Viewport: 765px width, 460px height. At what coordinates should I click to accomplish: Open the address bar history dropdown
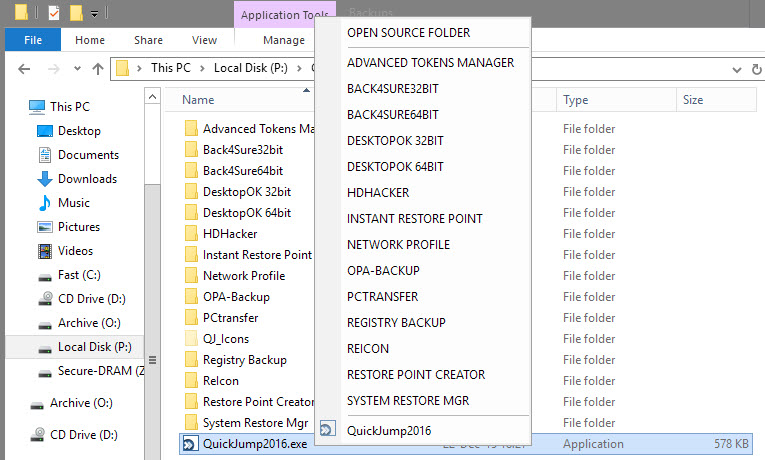[x=737, y=70]
